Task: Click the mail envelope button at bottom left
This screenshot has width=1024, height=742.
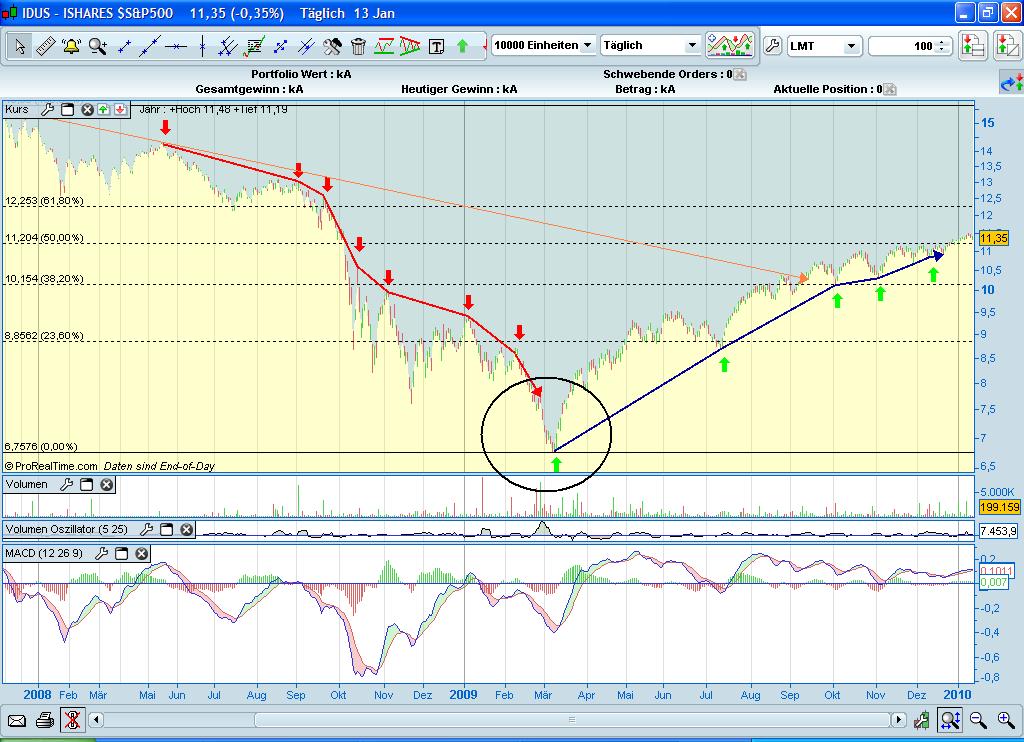Action: (x=17, y=719)
